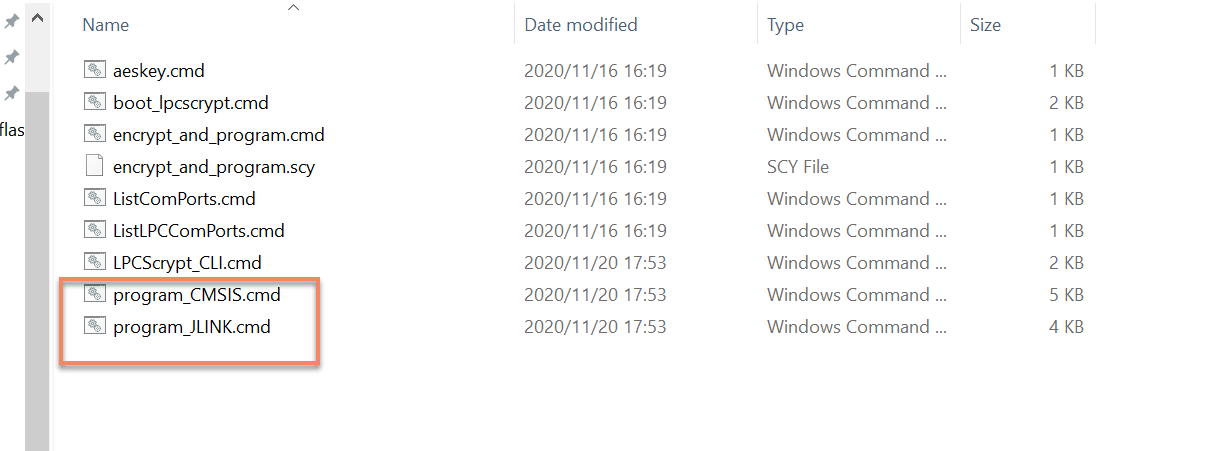This screenshot has height=451, width=1232.
Task: Click the LPCScrypt_CLI.cmd file icon
Action: click(x=95, y=263)
